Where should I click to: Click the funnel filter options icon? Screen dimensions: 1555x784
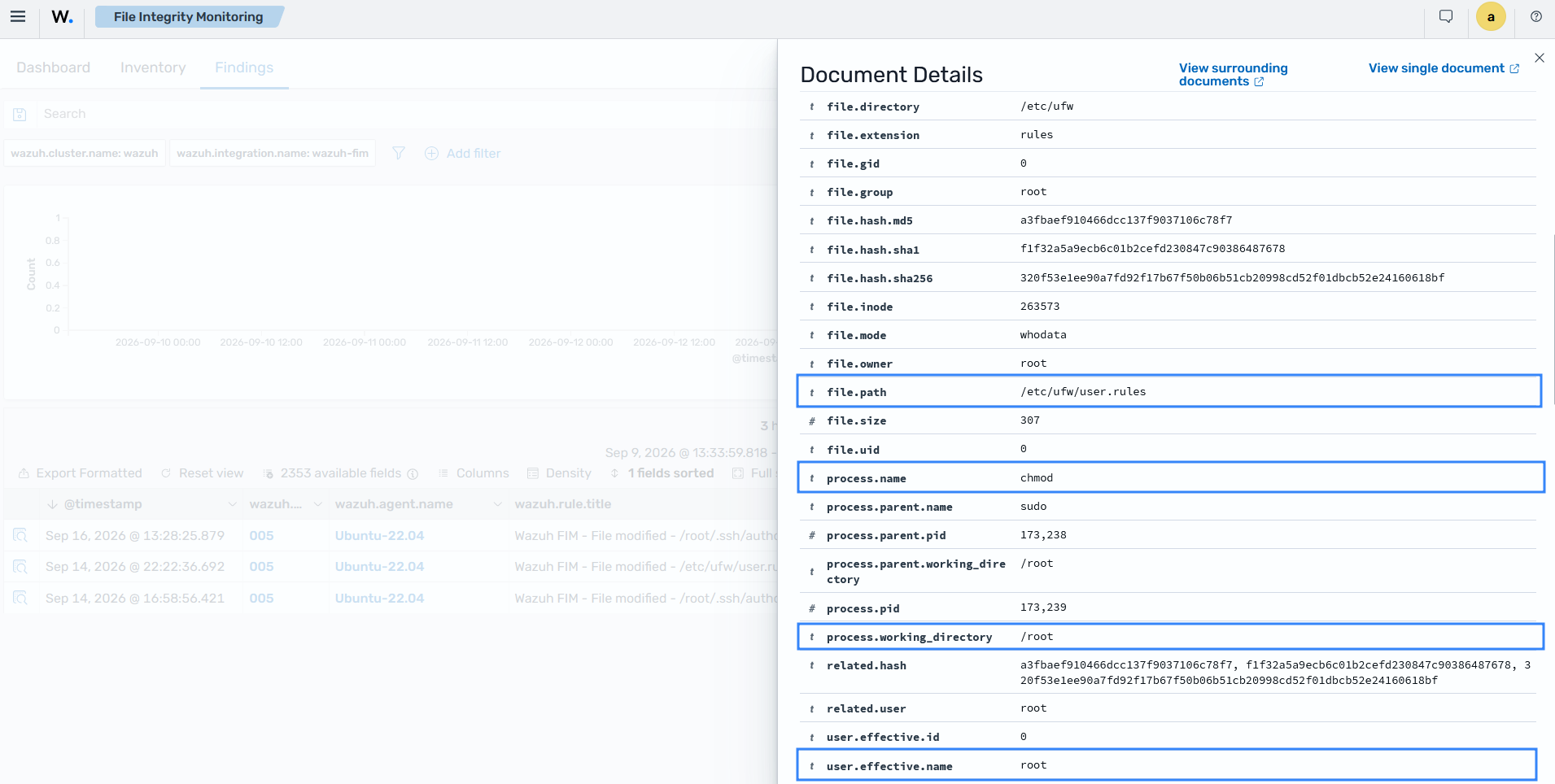click(399, 153)
